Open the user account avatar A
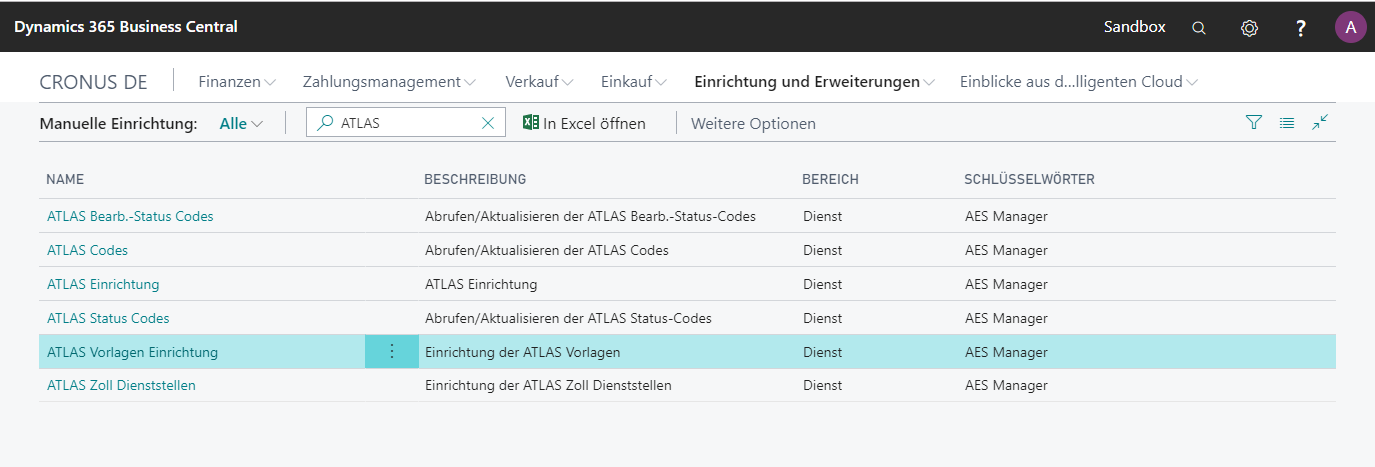1375x467 pixels. (1350, 27)
